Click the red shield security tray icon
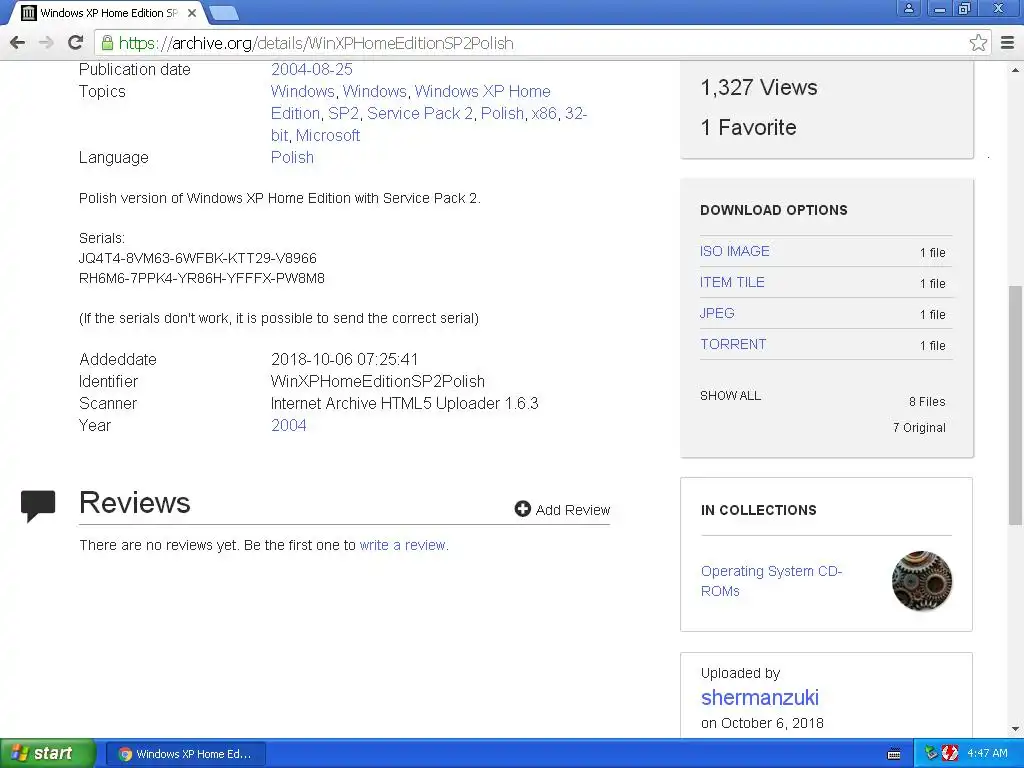The height and width of the screenshot is (768, 1024). pyautogui.click(x=950, y=753)
